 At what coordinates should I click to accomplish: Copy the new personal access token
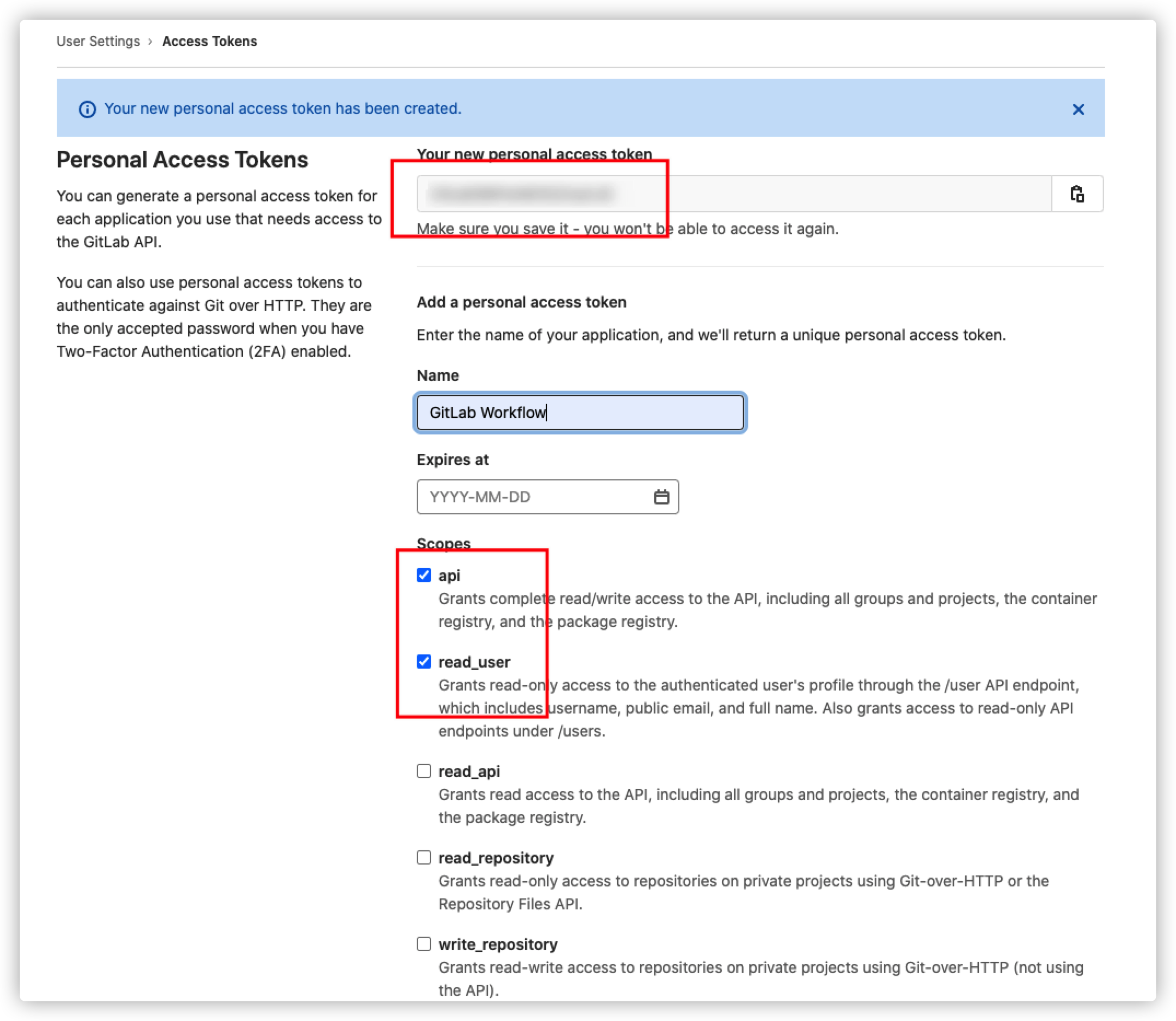pyautogui.click(x=1077, y=194)
